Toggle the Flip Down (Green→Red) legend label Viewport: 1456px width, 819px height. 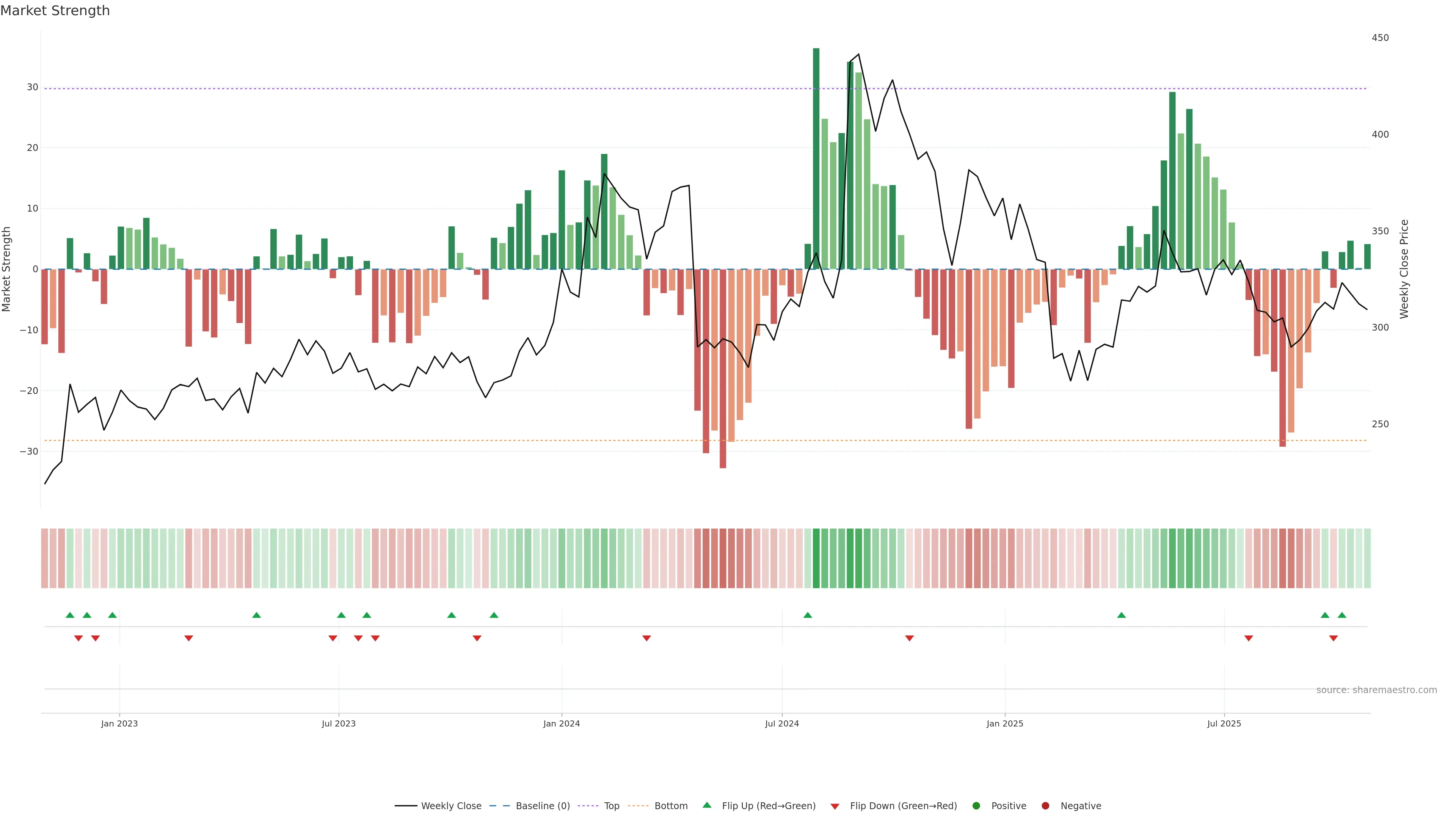[903, 806]
